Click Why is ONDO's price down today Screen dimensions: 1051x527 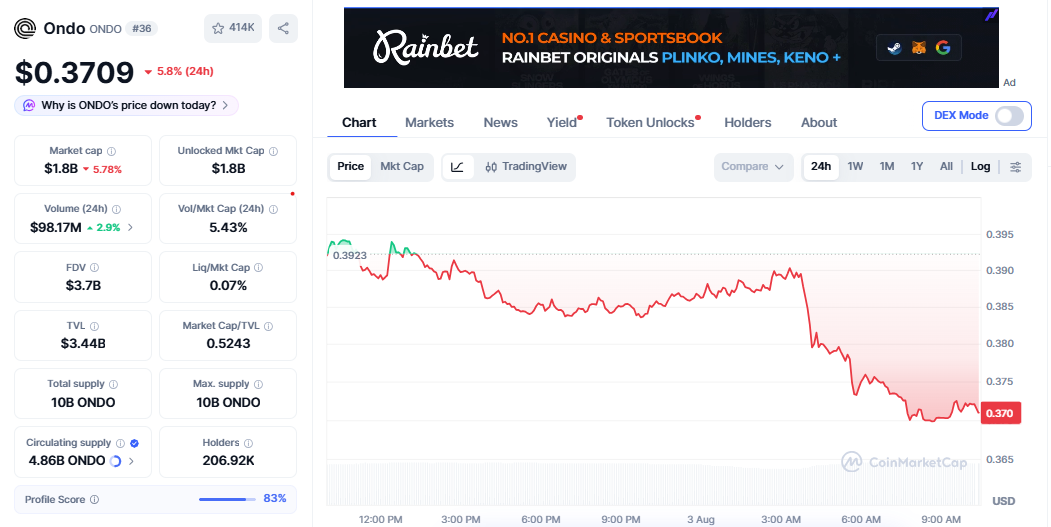coord(129,105)
